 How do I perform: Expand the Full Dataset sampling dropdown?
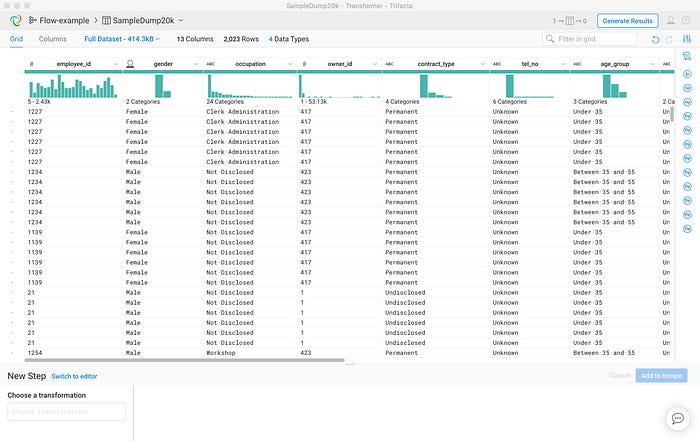coord(122,39)
